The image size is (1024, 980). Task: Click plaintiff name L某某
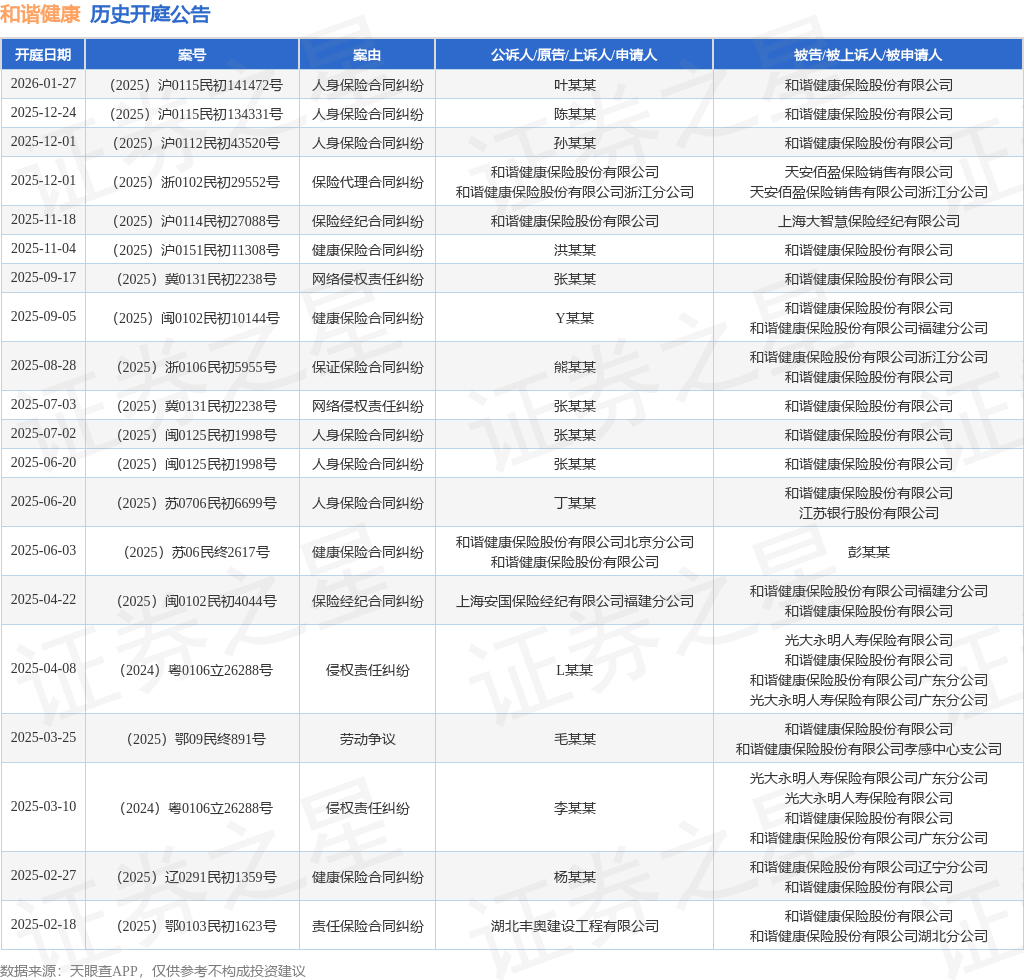pos(575,670)
